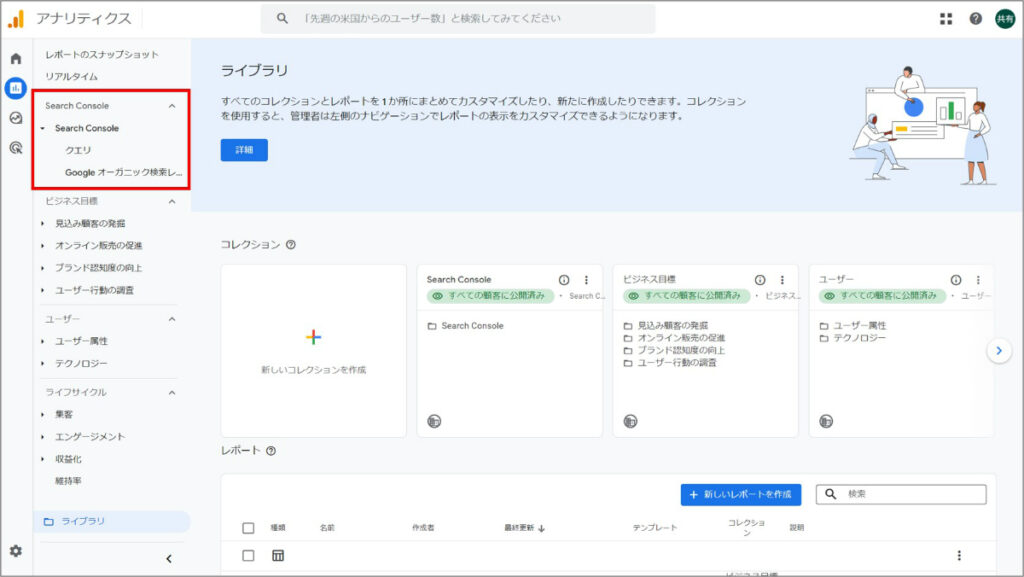Click the help icon next to レポート heading
This screenshot has width=1024, height=577.
[x=271, y=450]
